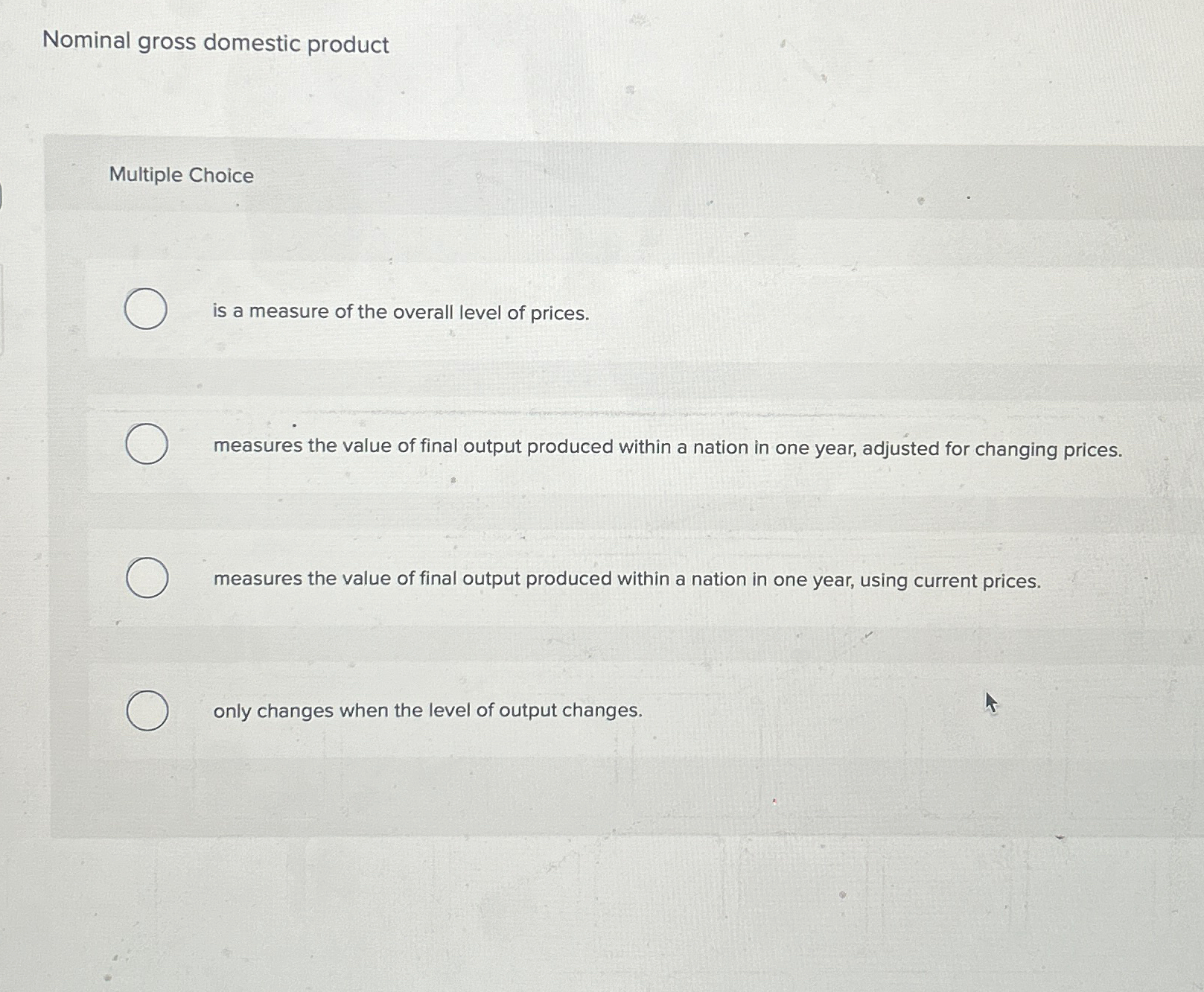The height and width of the screenshot is (992, 1204).
Task: Click the answer text 'is a measure of the overall level of prices'
Action: (400, 313)
